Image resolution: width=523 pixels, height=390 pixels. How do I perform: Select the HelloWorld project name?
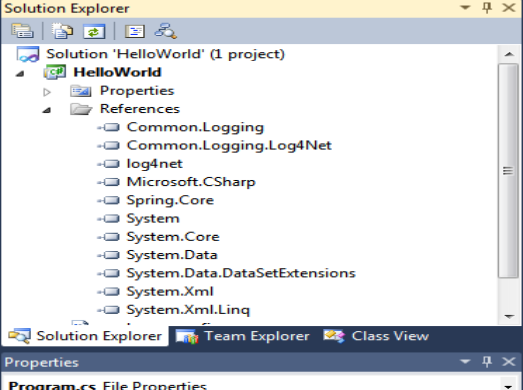pos(117,72)
